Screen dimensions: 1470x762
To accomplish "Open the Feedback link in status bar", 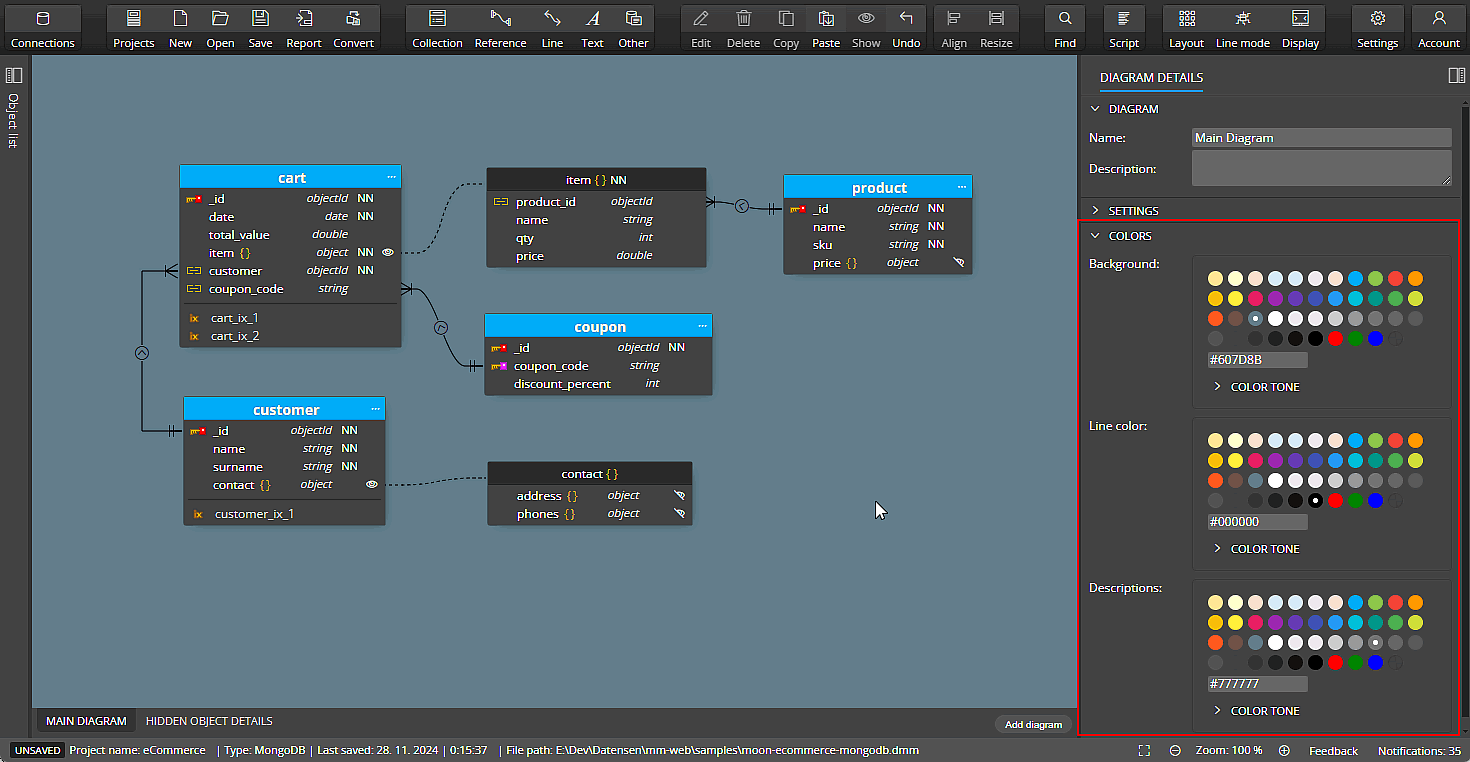I will click(1333, 750).
